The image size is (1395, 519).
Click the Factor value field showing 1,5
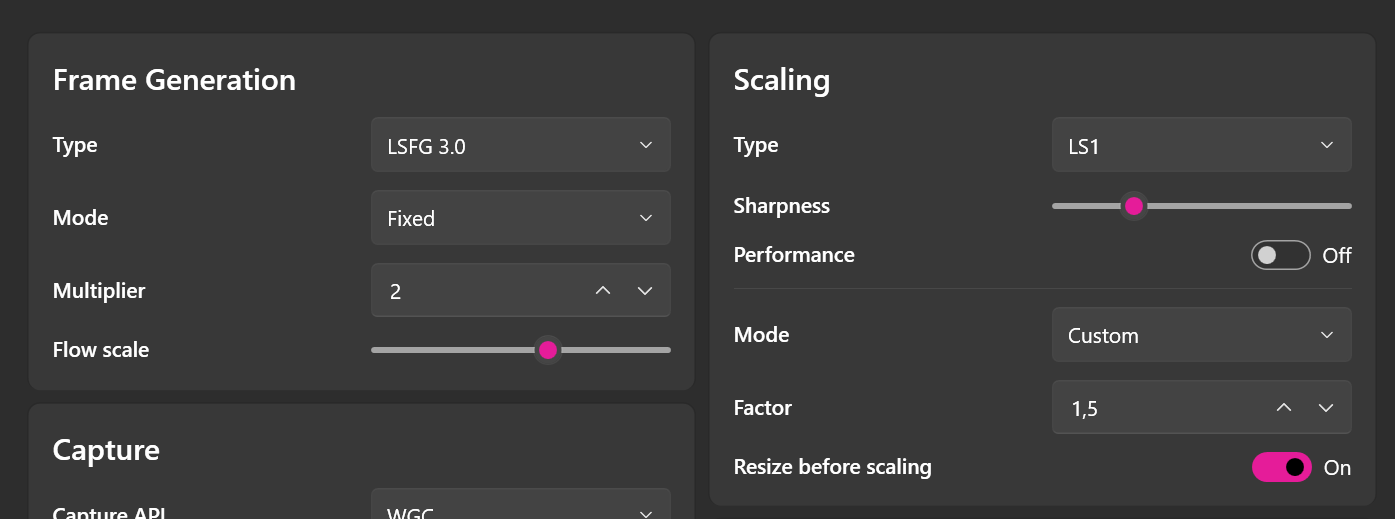point(1150,408)
